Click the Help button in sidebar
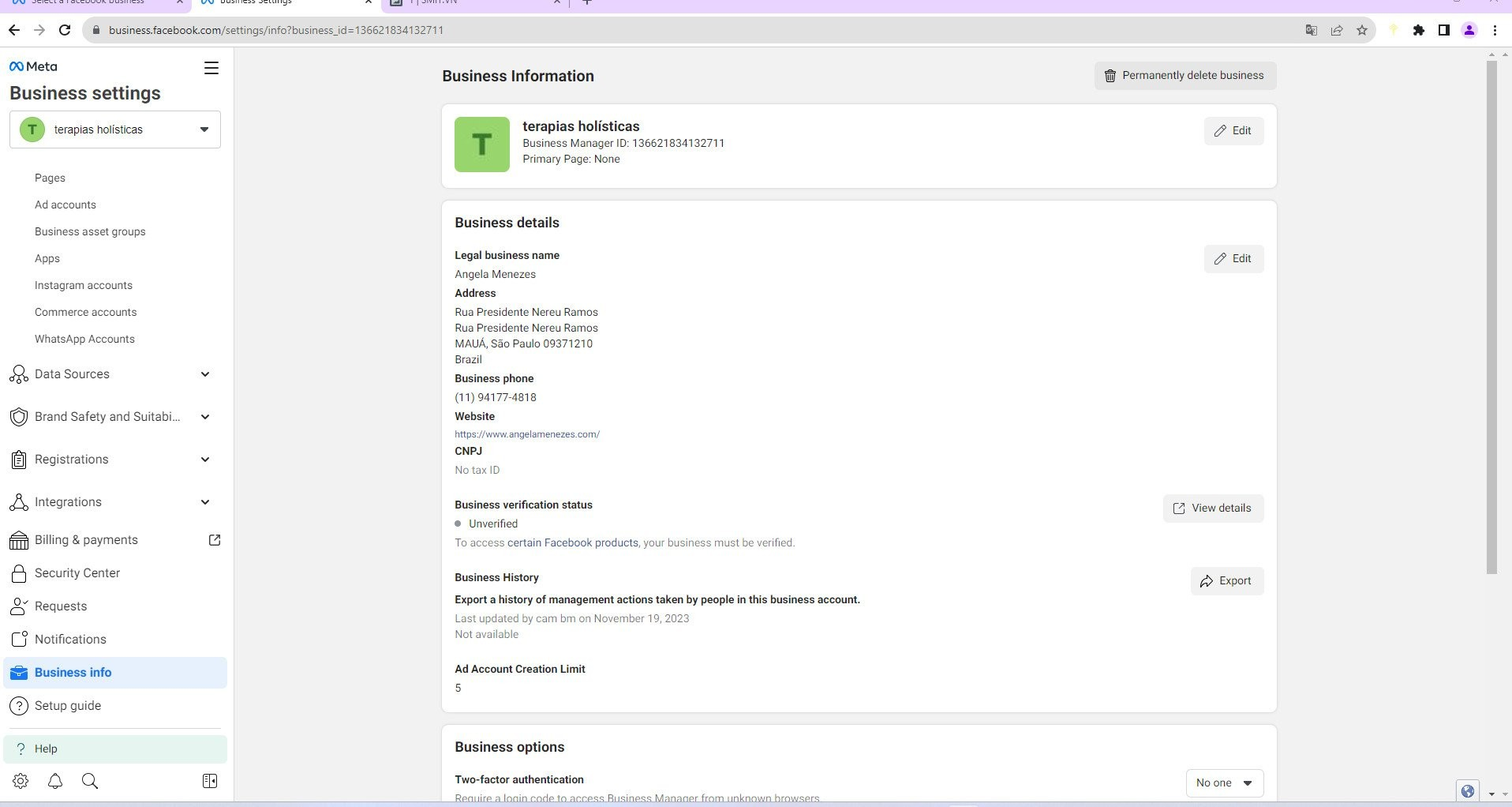The image size is (1512, 807). point(115,749)
